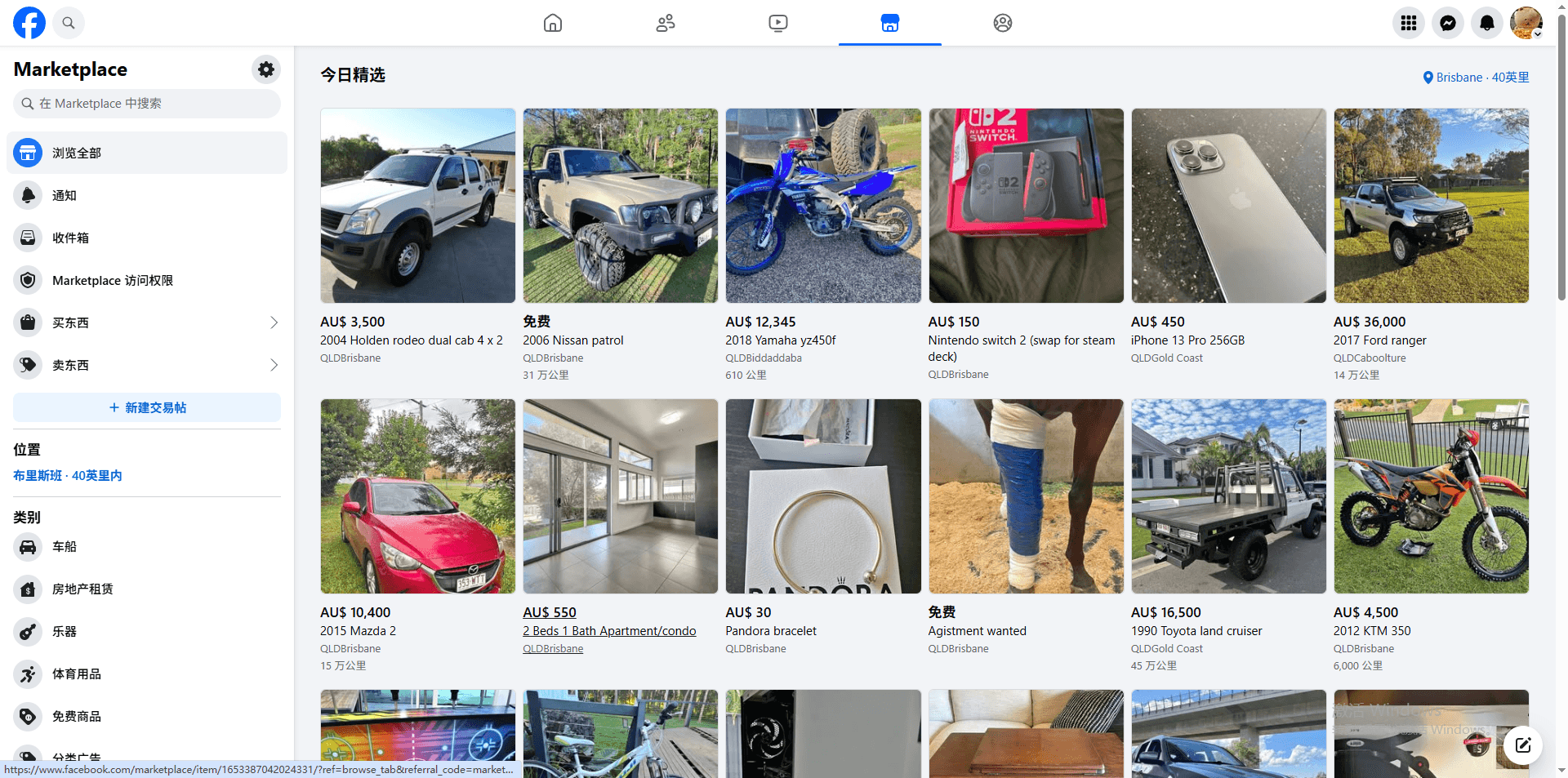Click the 2 Beds 1 Bath Apartment/condo title
This screenshot has height=778, width=1568.
click(609, 631)
